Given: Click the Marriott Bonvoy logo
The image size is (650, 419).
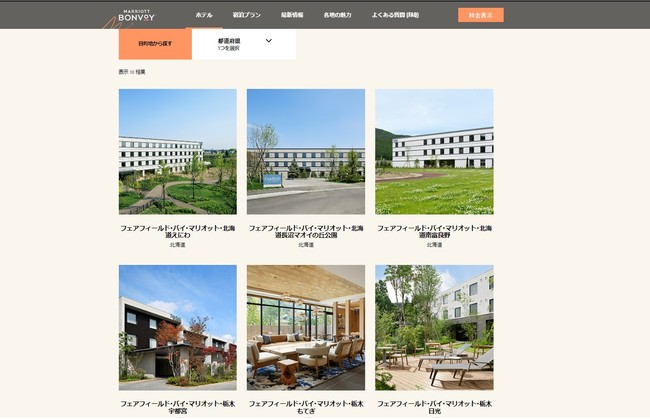Looking at the screenshot, I should (x=136, y=16).
